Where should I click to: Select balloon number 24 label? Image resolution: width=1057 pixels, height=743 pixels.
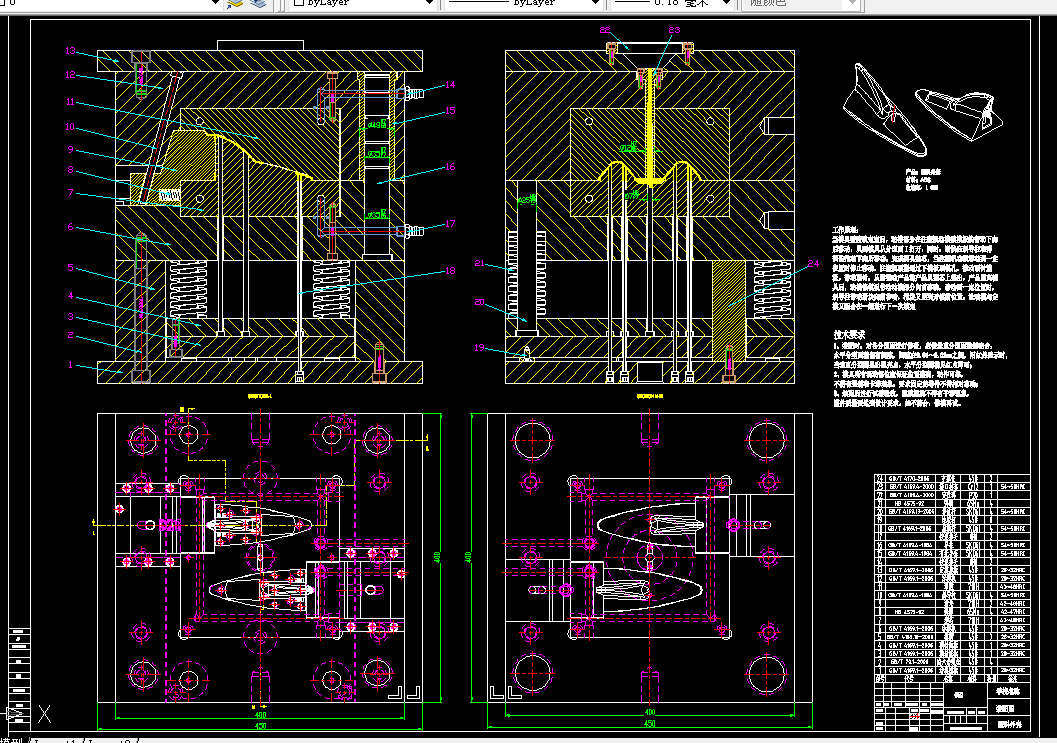point(813,264)
